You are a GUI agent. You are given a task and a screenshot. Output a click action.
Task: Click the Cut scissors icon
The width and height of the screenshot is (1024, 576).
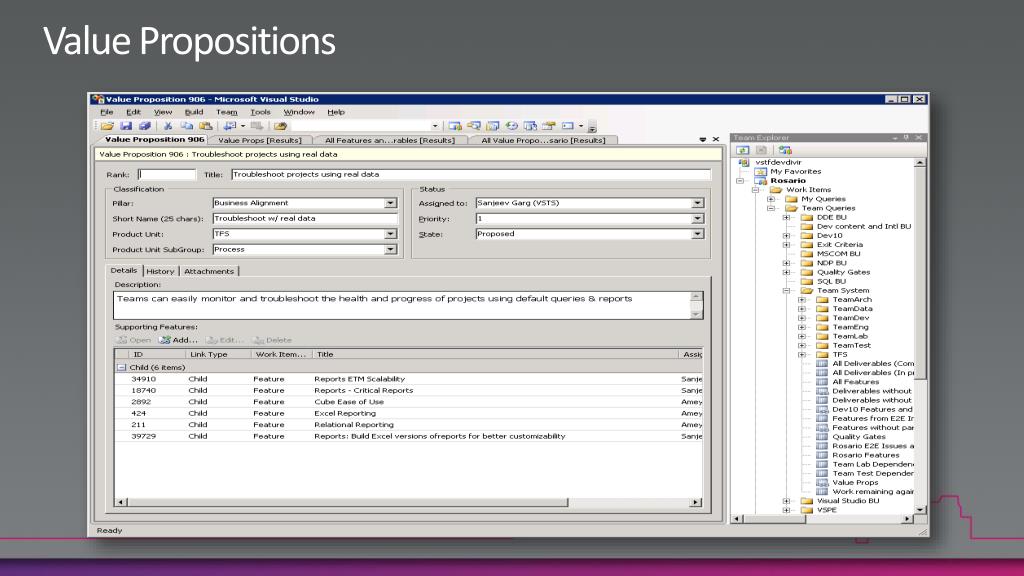click(x=168, y=126)
